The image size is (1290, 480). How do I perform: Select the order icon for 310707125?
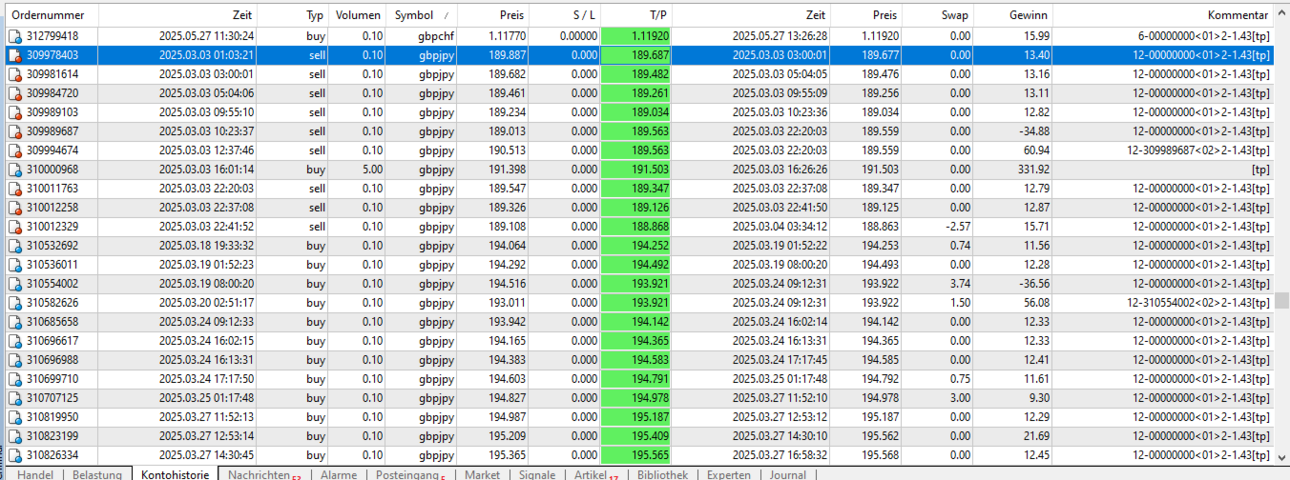point(14,397)
